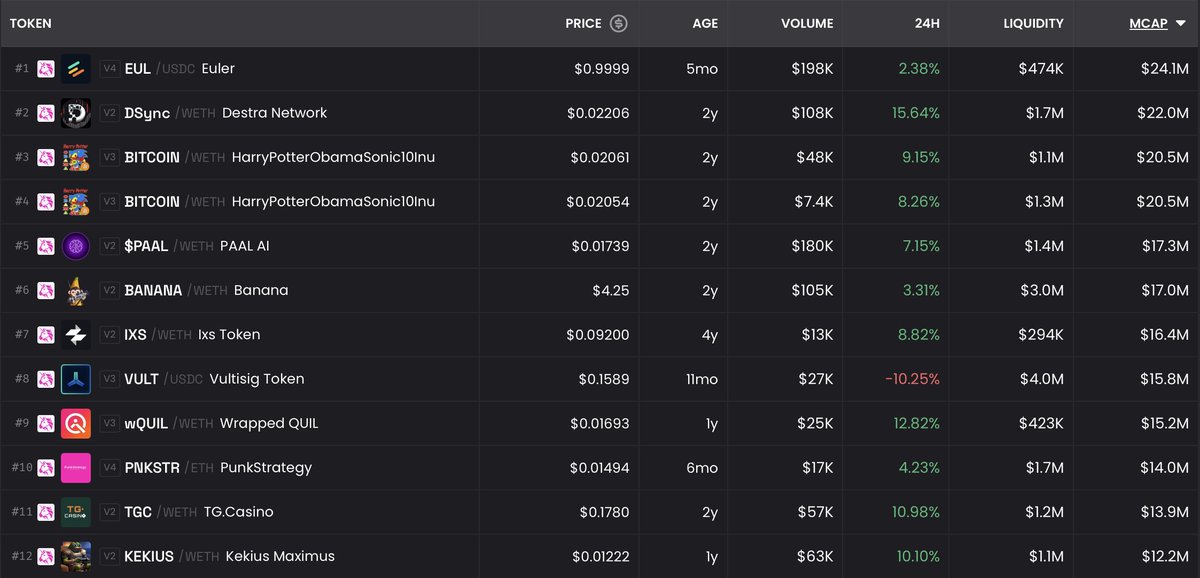Click the $22.0M market cap value

[x=1164, y=113]
